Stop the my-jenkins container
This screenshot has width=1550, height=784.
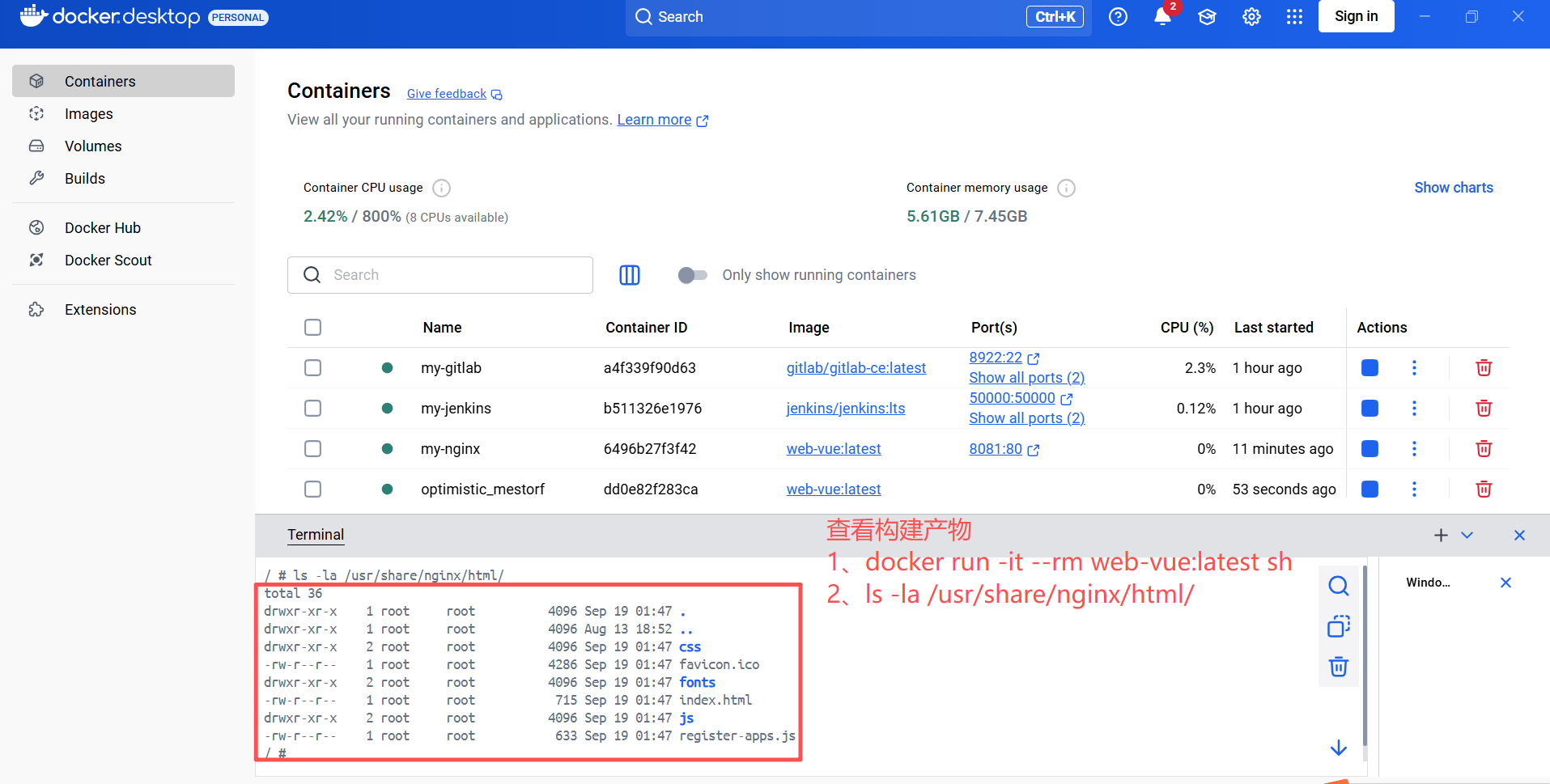[1370, 408]
